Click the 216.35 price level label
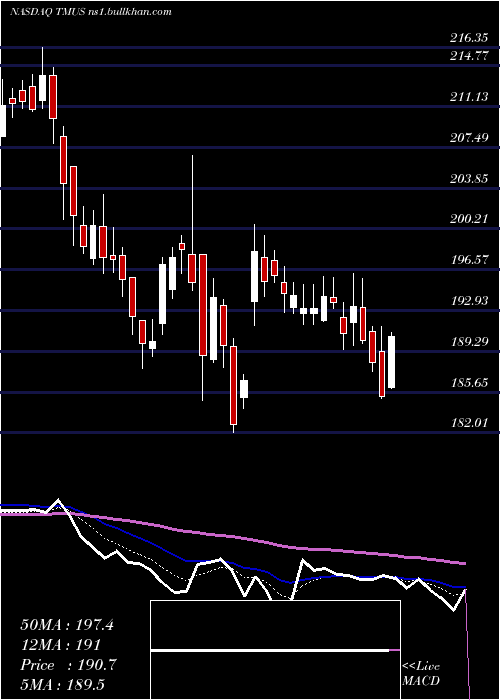Image resolution: width=500 pixels, height=700 pixels. (468, 38)
